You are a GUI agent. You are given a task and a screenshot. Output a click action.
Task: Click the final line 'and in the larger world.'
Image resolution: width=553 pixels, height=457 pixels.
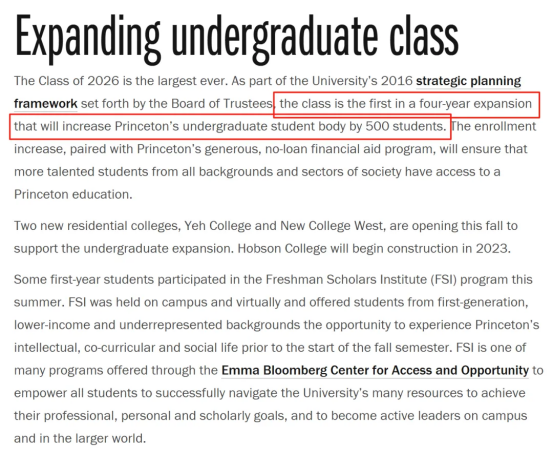point(80,438)
